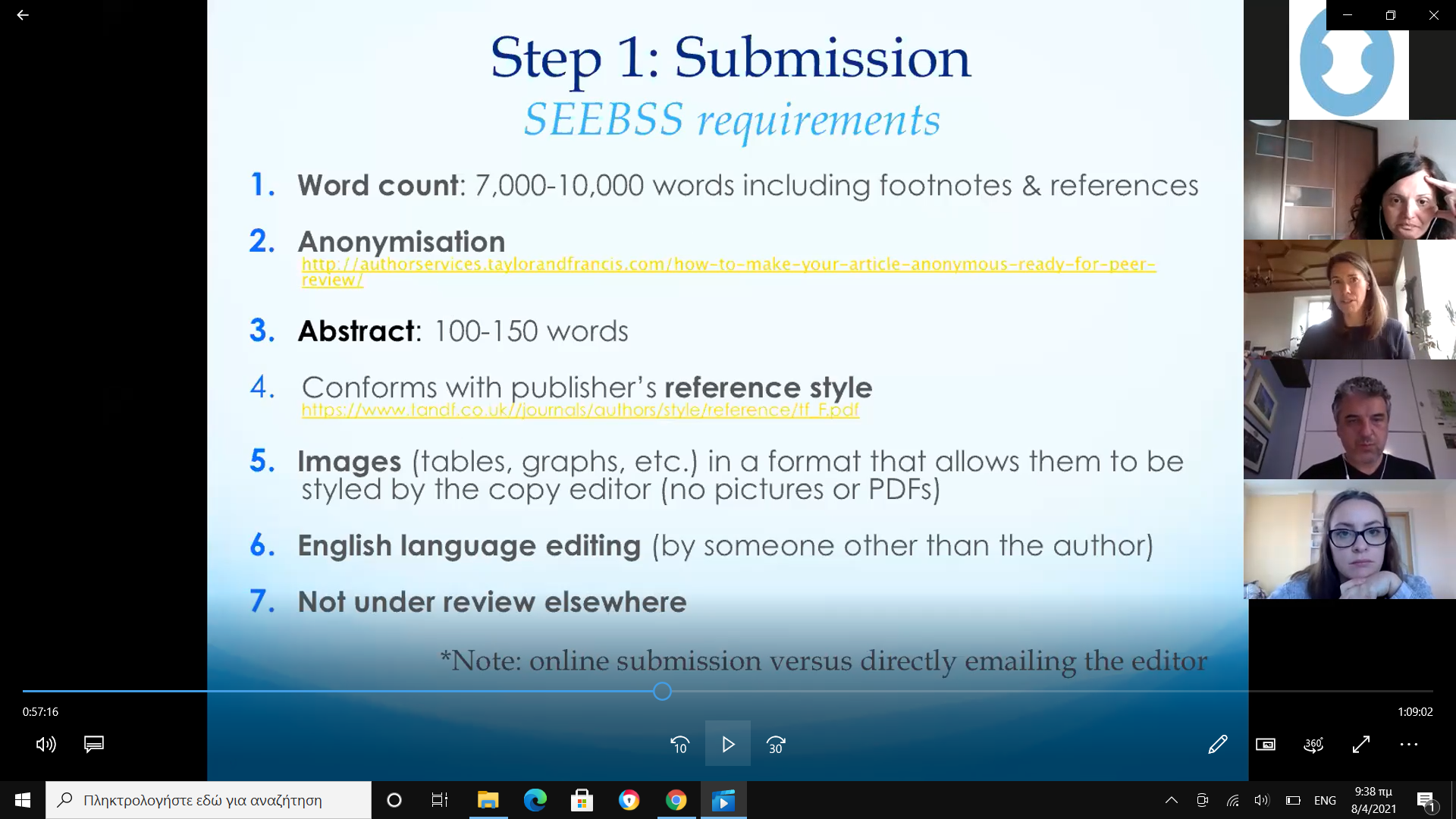This screenshot has width=1456, height=819.
Task: Open Windows Start menu
Action: tap(23, 800)
